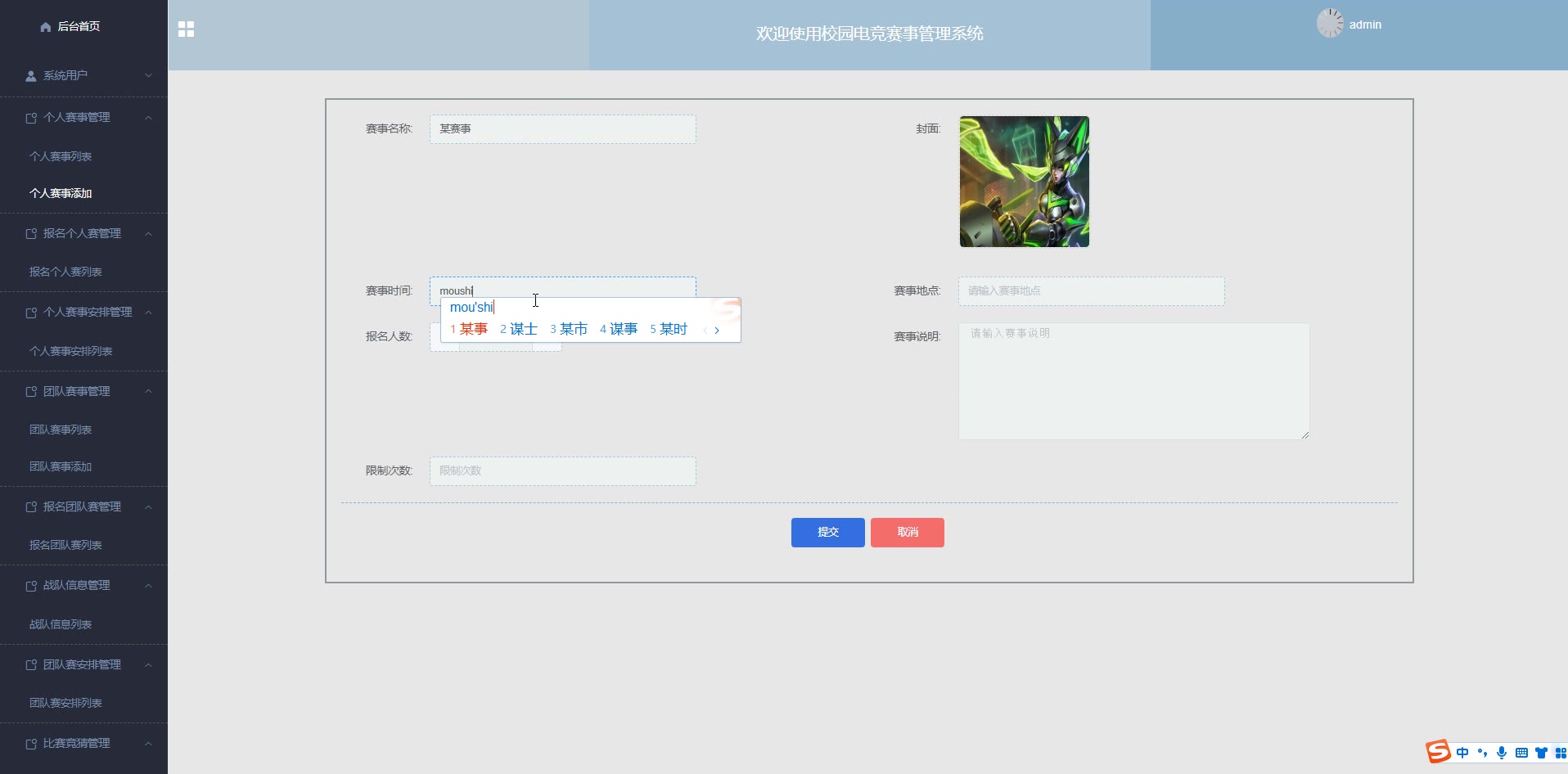The width and height of the screenshot is (1568, 774).
Task: Select IME candidate 5 某时
Action: 669,330
